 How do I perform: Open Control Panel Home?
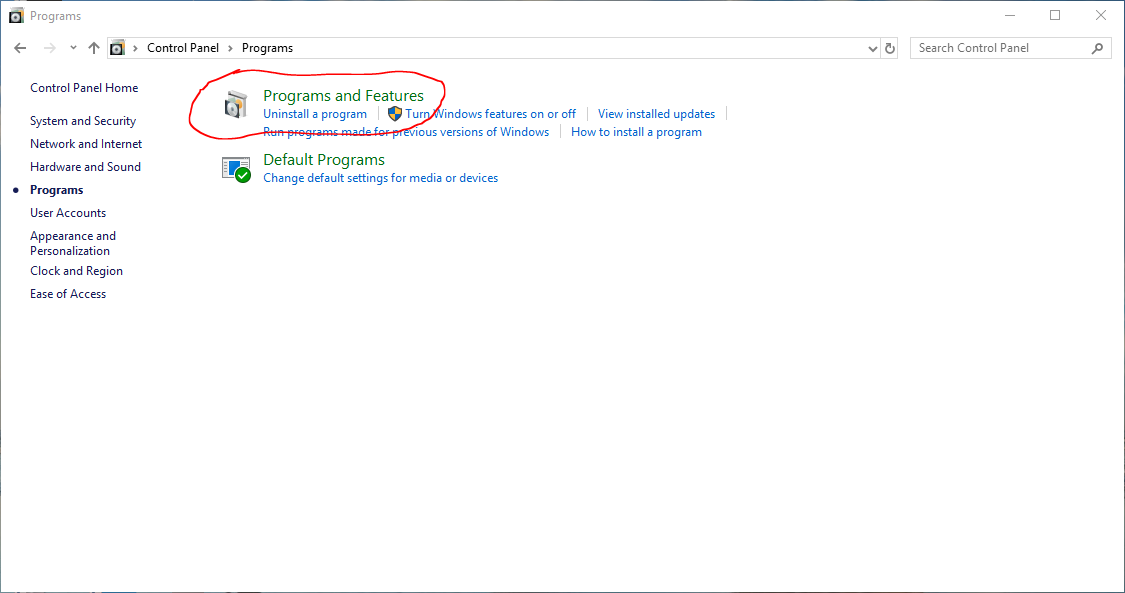coord(84,87)
